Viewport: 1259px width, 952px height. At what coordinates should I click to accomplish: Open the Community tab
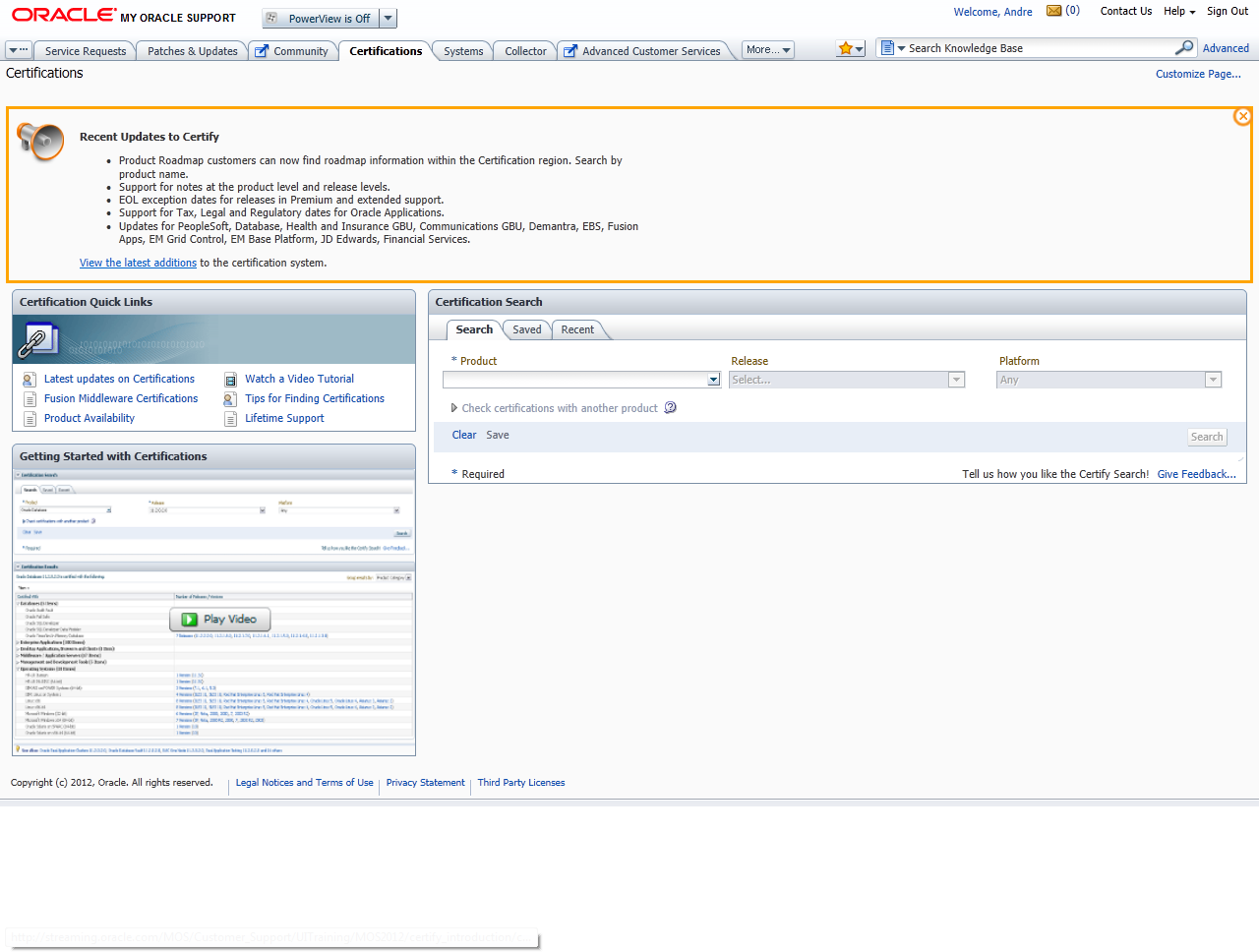(292, 51)
